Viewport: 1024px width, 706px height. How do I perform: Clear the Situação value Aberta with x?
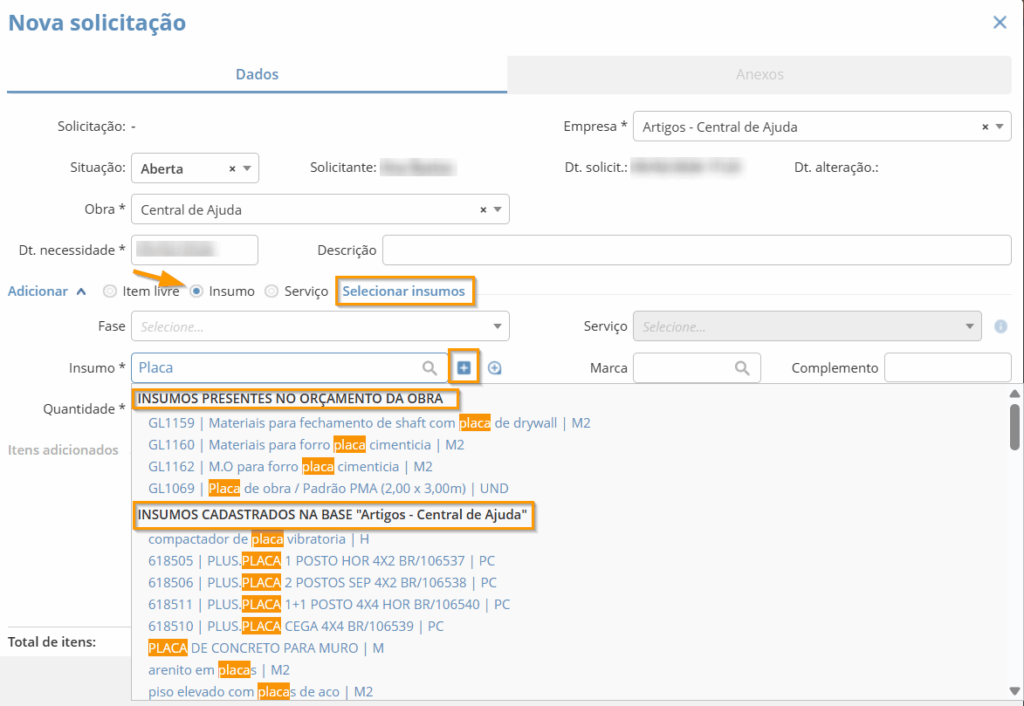233,169
